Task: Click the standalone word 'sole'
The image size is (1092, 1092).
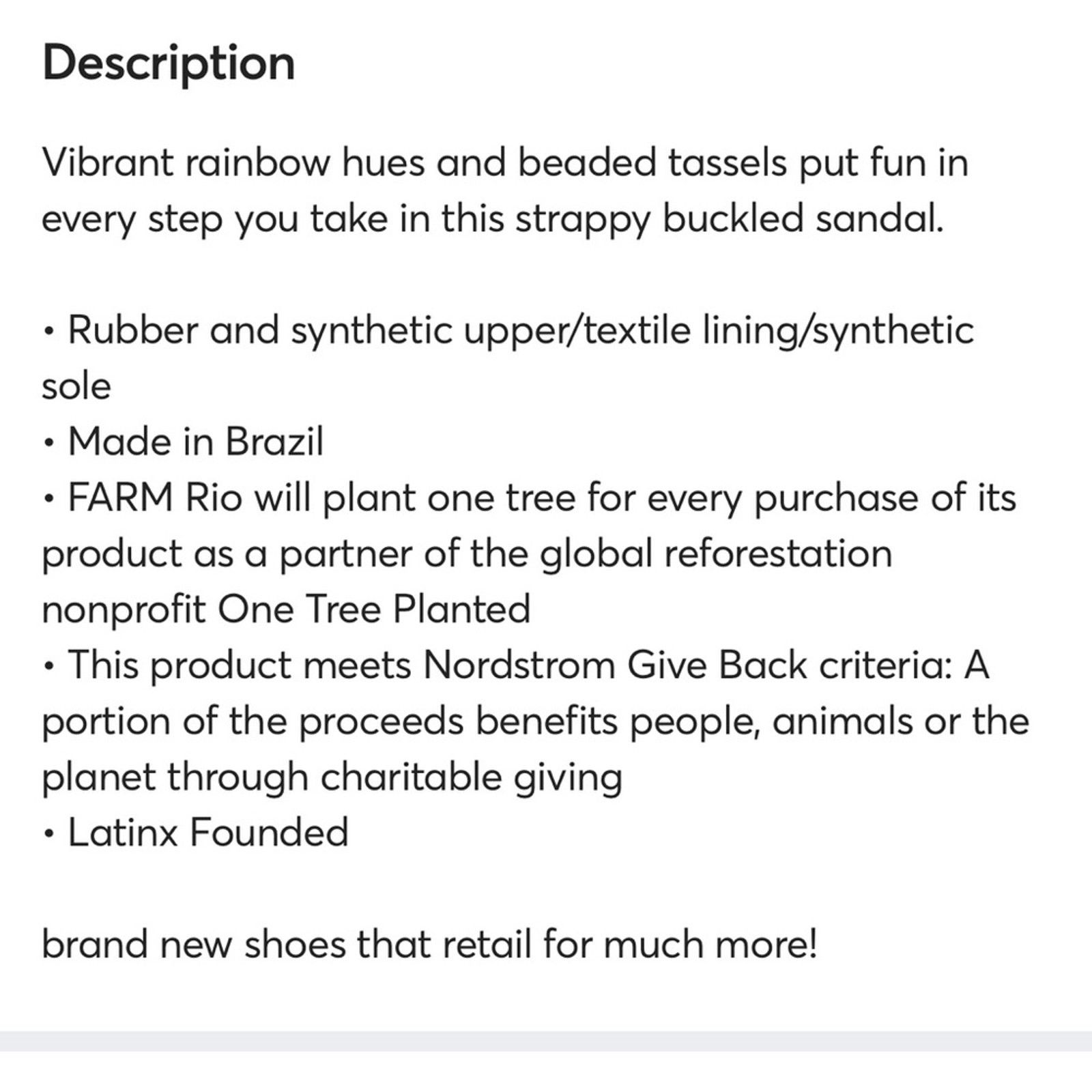Action: pyautogui.click(x=76, y=386)
